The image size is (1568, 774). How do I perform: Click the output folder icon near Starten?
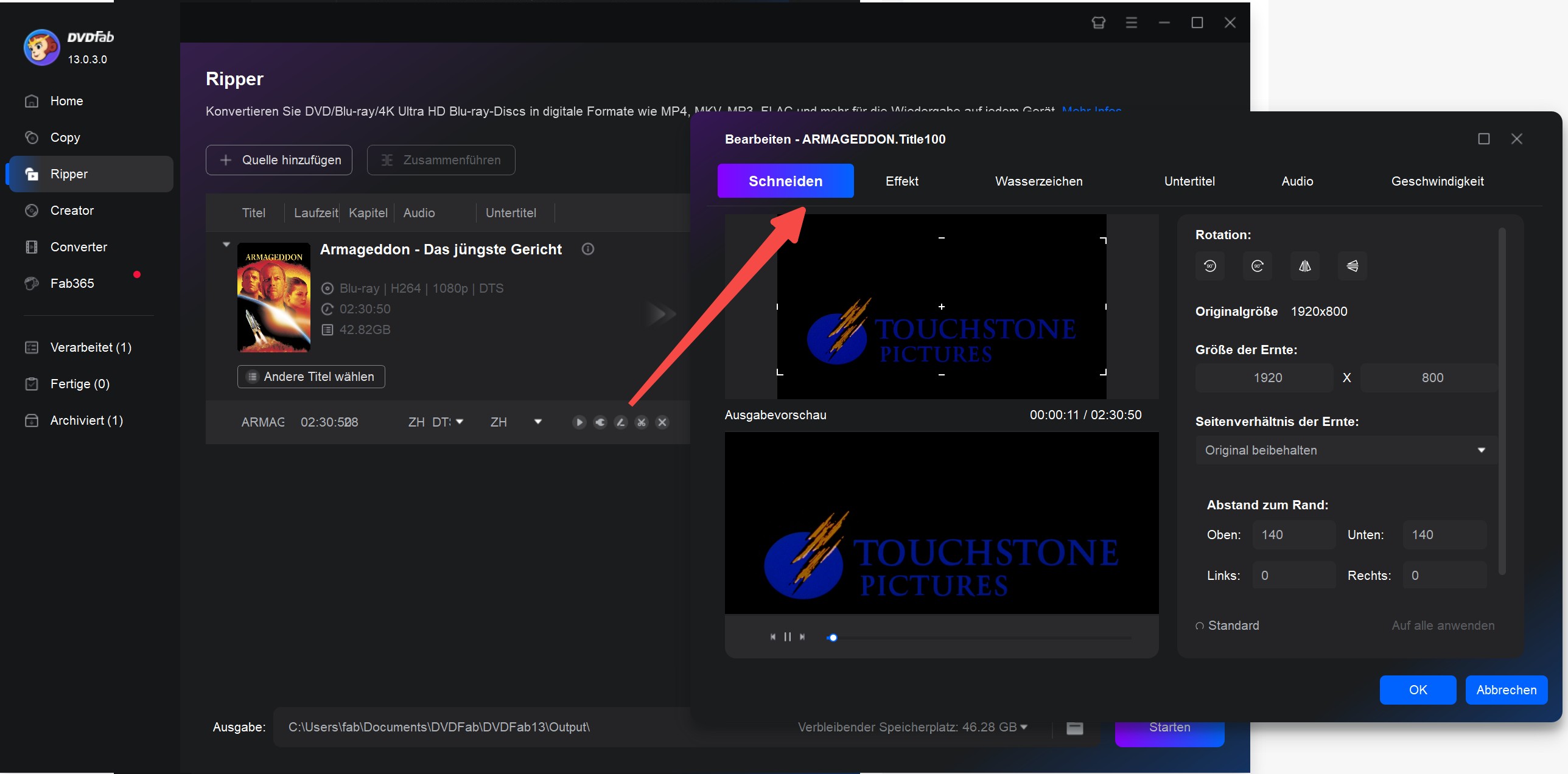pos(1075,728)
